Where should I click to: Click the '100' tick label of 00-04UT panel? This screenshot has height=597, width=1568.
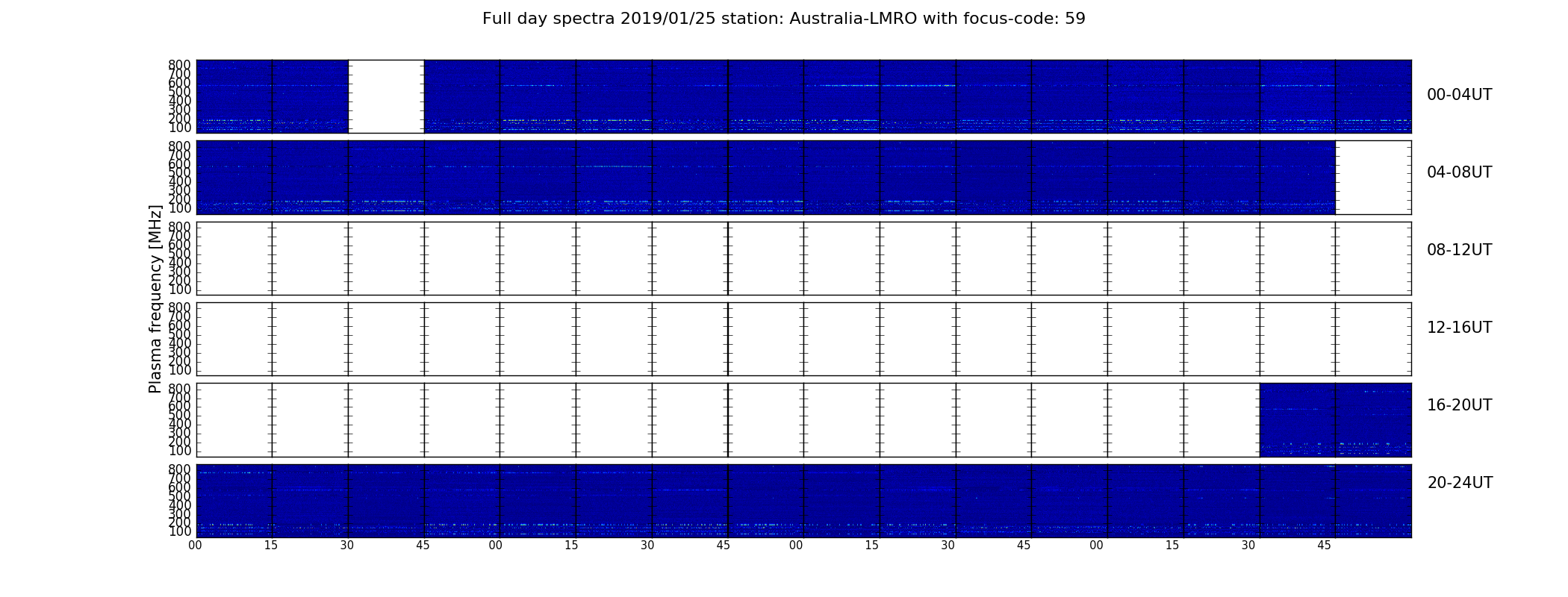179,128
